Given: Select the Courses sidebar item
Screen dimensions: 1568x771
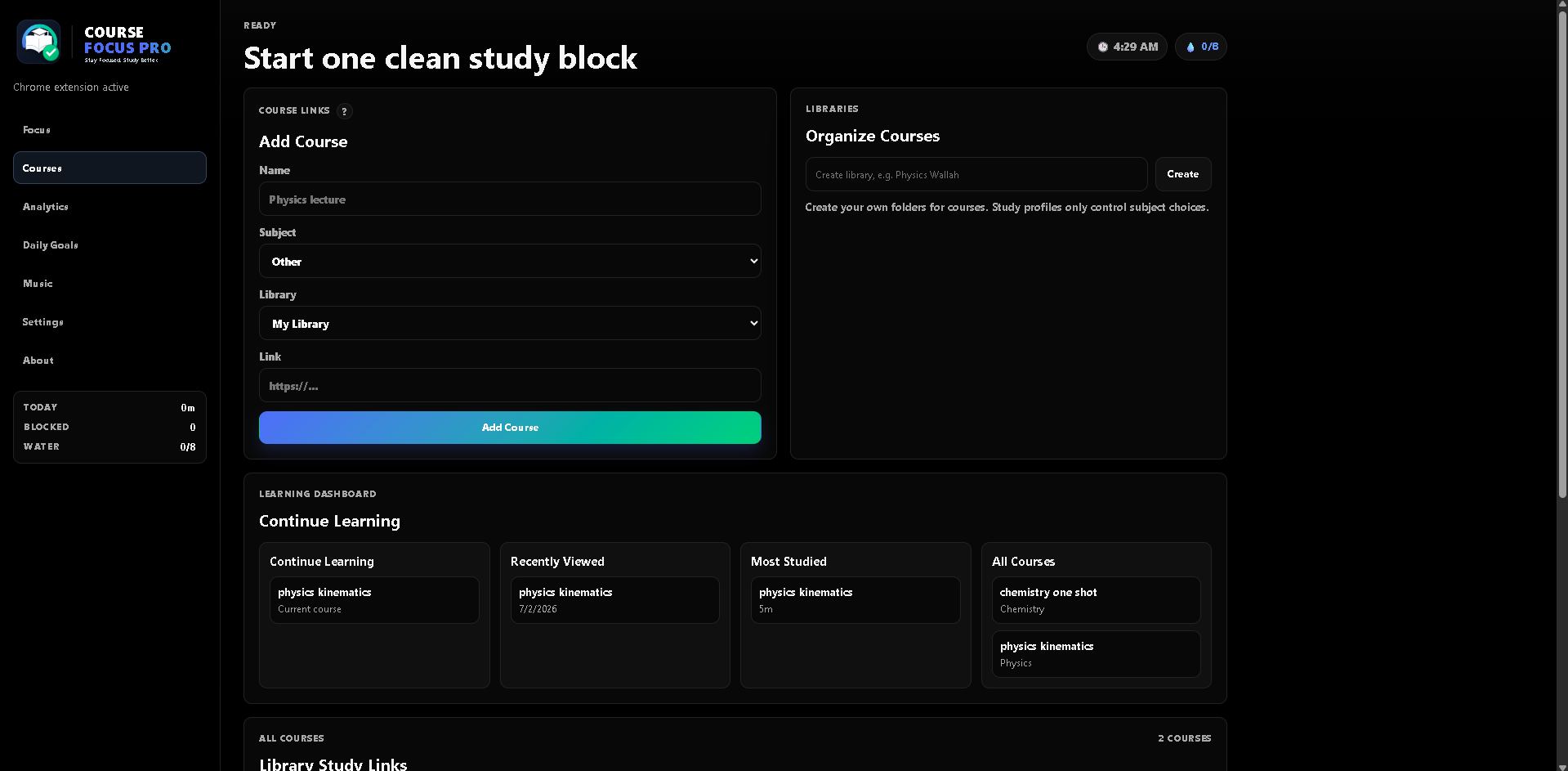Looking at the screenshot, I should click(109, 168).
